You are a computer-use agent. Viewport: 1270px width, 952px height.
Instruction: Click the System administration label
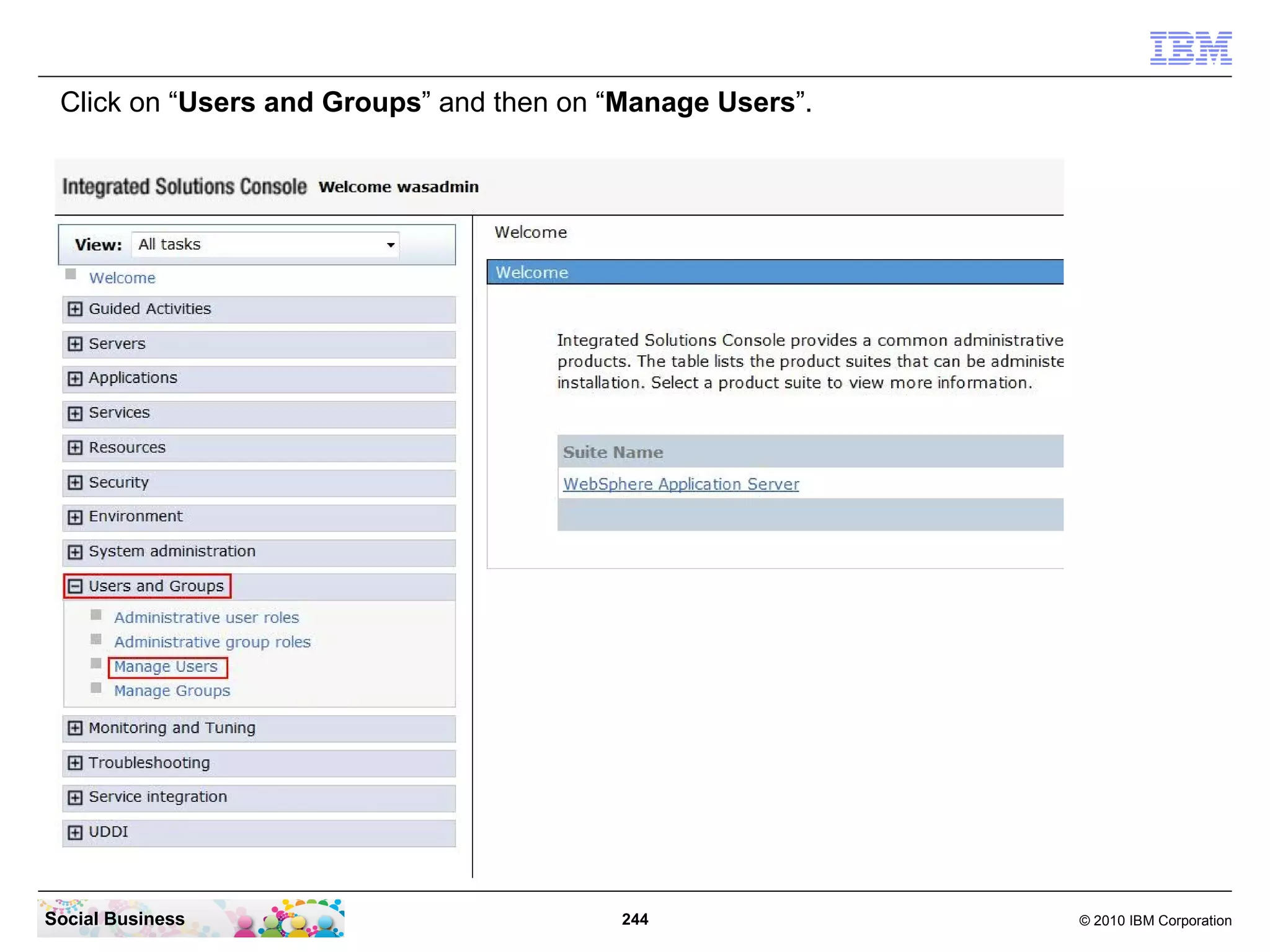click(x=172, y=551)
